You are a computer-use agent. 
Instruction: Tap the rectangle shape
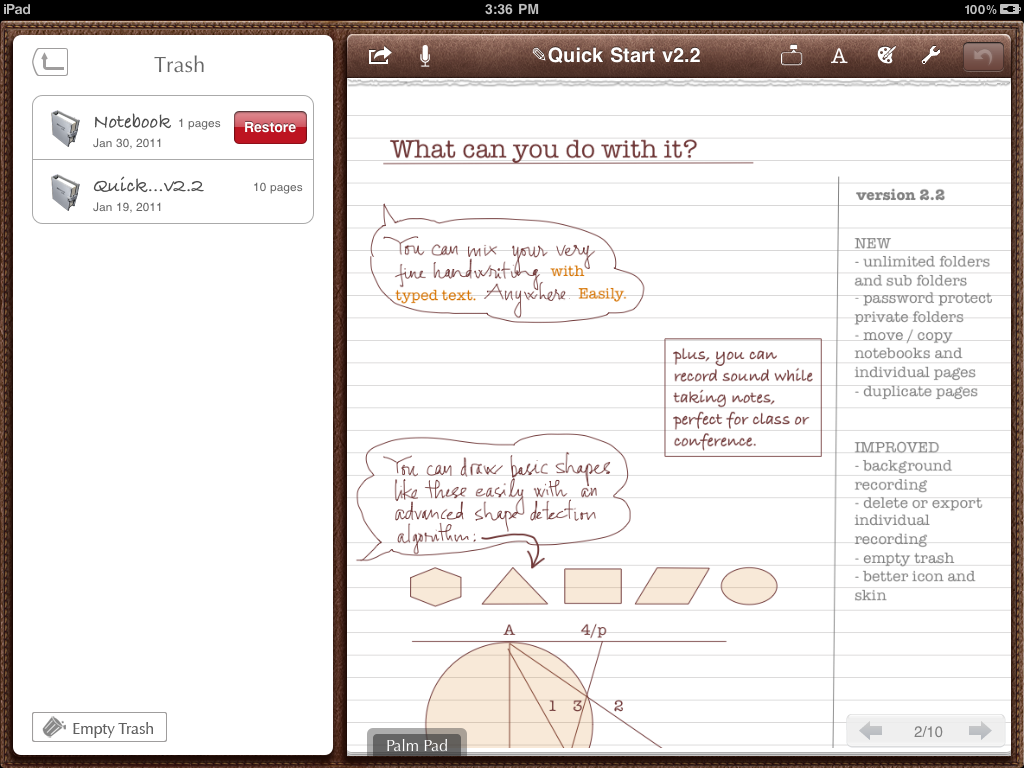(x=593, y=586)
